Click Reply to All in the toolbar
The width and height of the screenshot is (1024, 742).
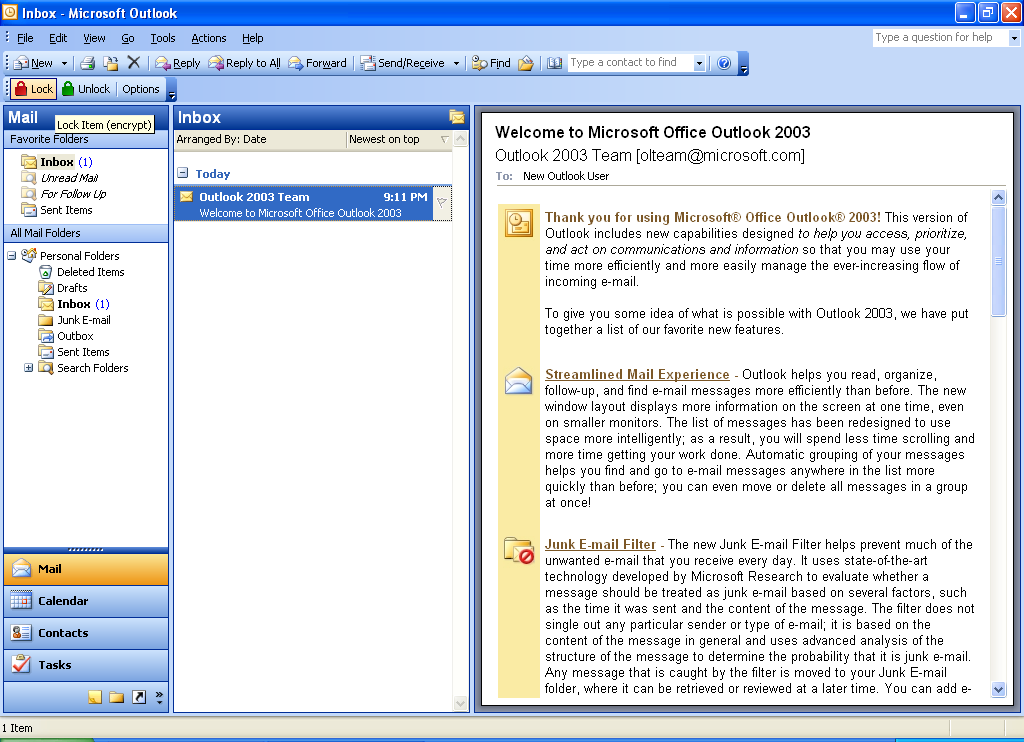click(x=244, y=63)
